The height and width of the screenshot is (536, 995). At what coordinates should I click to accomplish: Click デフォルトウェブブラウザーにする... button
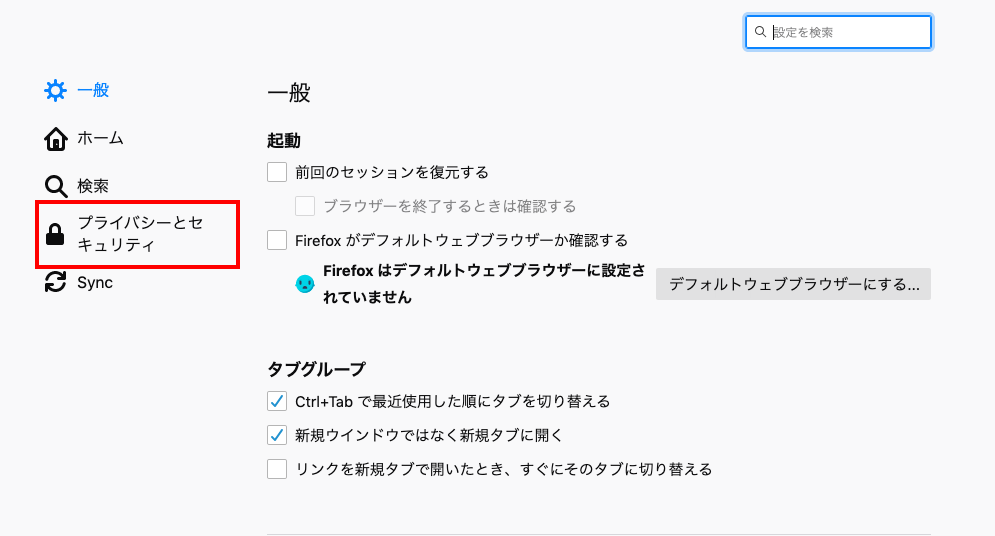[793, 284]
